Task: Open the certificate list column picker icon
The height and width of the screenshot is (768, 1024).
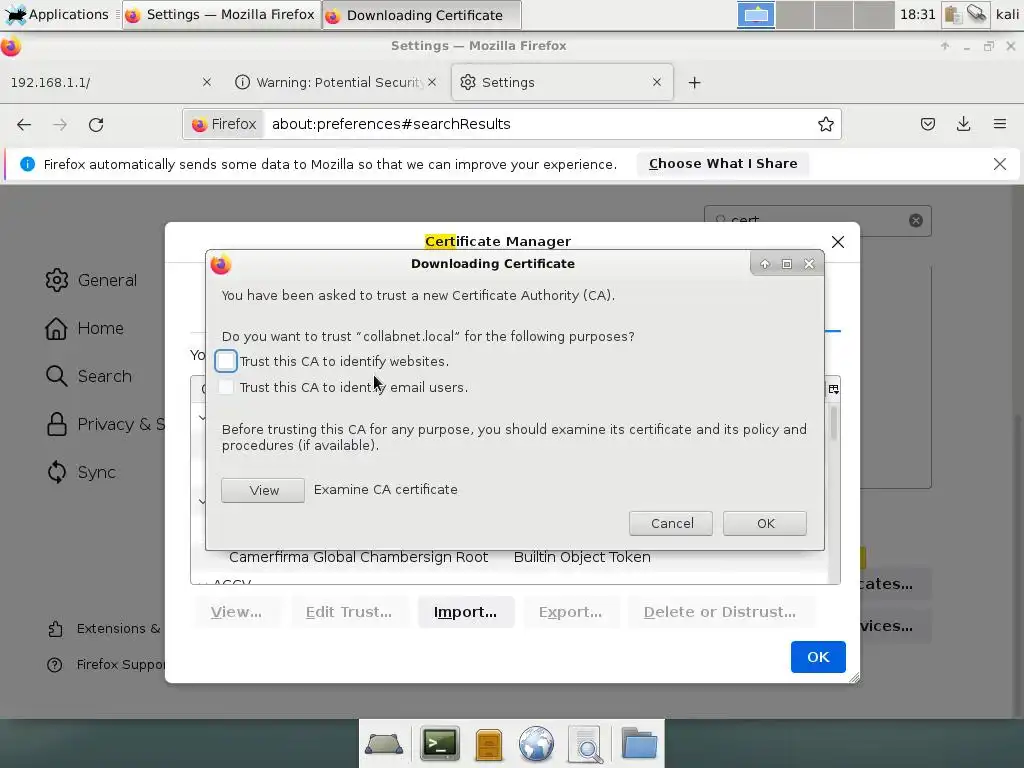Action: tap(833, 389)
